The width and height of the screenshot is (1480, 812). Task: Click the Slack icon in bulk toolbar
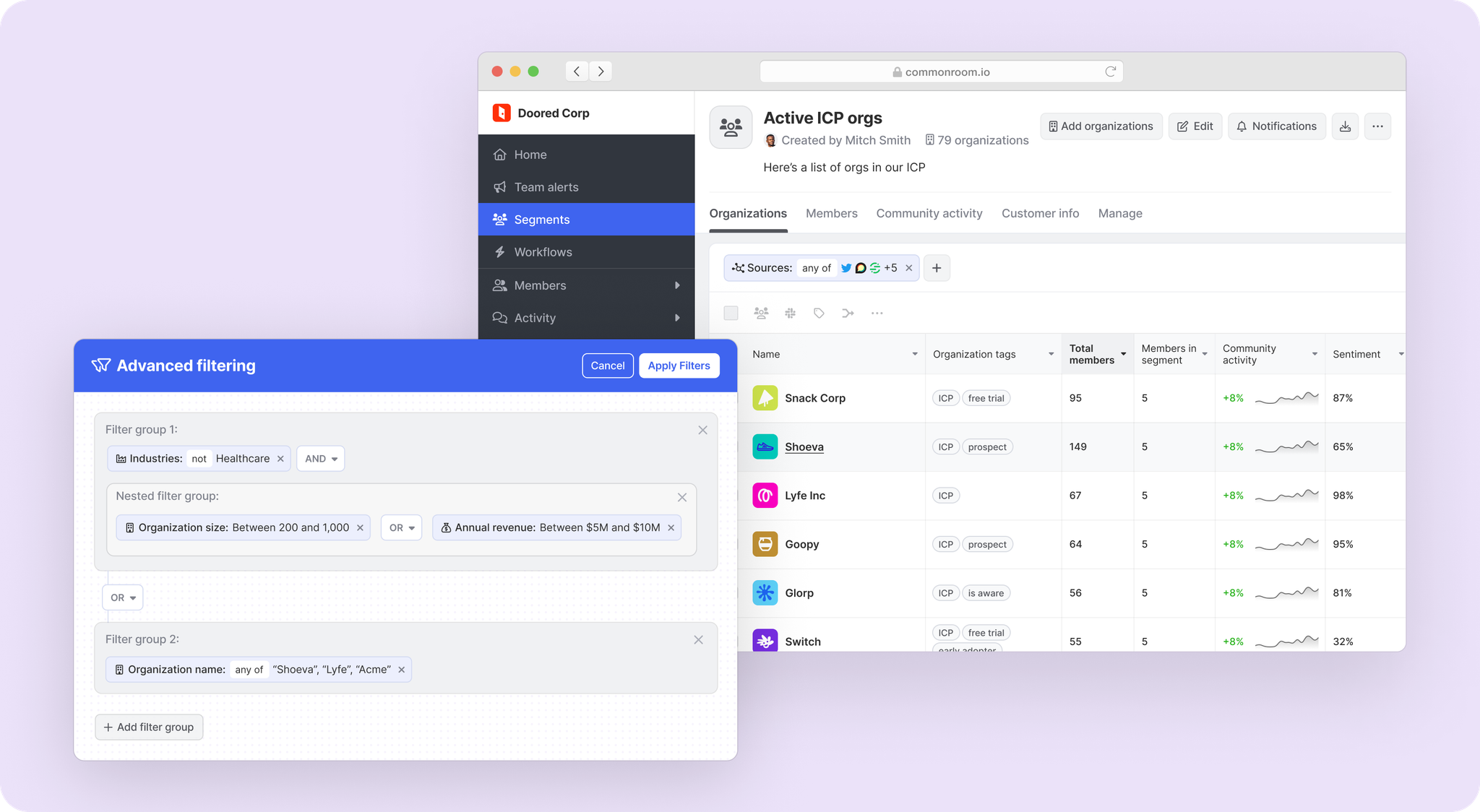click(790, 313)
